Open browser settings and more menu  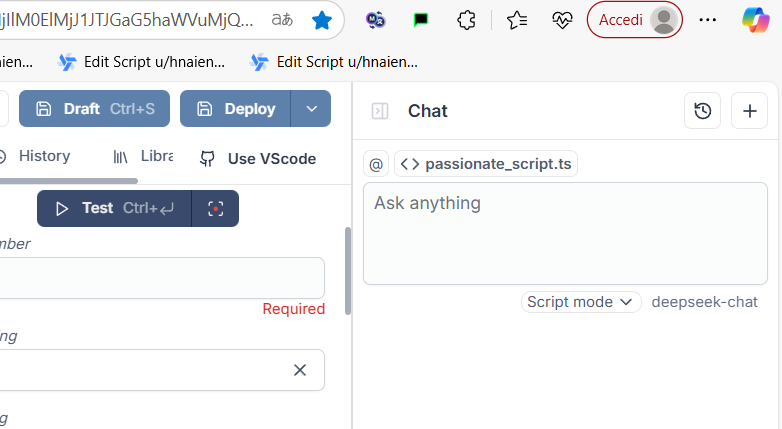(708, 20)
